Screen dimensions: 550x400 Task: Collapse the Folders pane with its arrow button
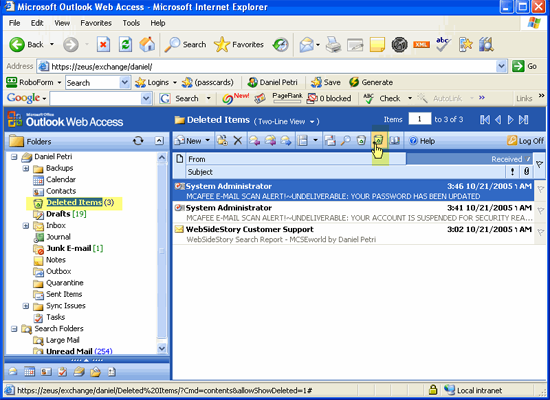(x=159, y=141)
